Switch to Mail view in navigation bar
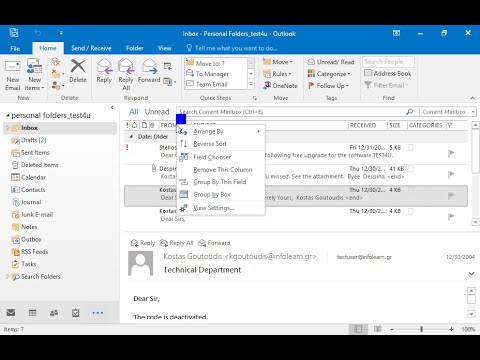Image resolution: width=480 pixels, height=360 pixels. (11, 312)
